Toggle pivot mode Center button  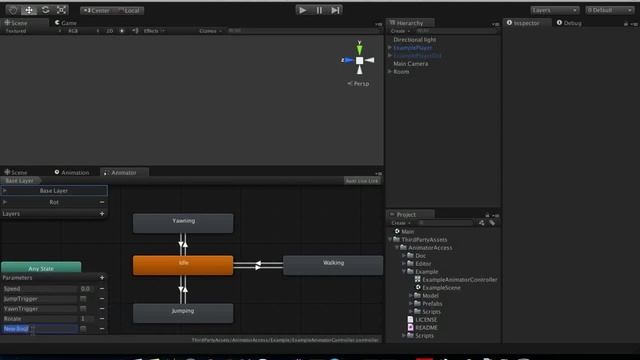coord(96,11)
